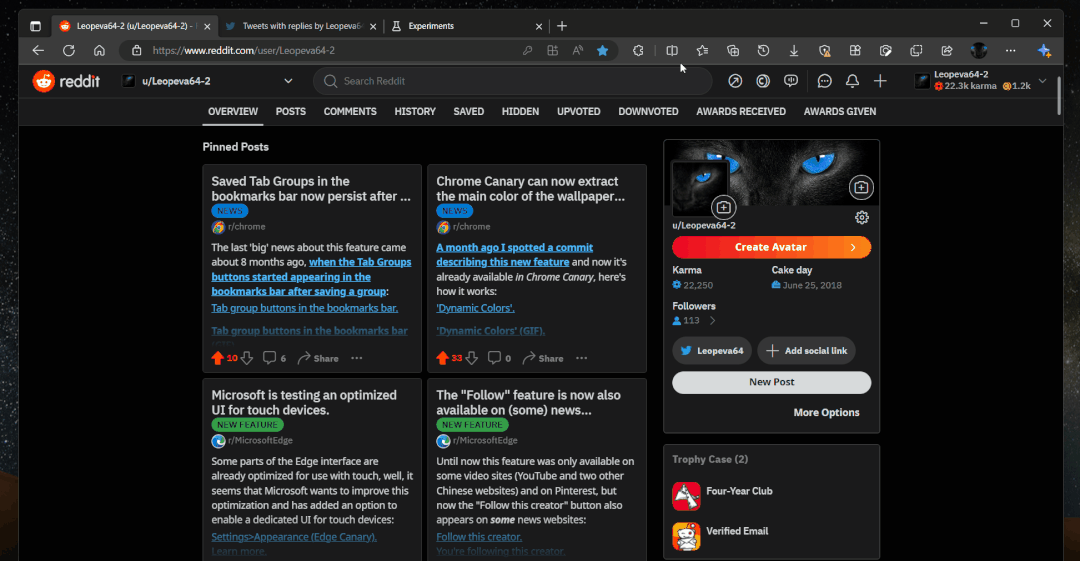The width and height of the screenshot is (1080, 561).
Task: Expand the u/Leopeva64-2 community dropdown
Action: pos(288,81)
